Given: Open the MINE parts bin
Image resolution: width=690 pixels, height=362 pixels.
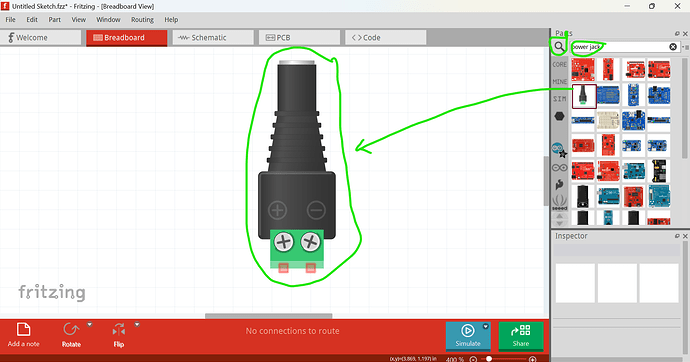Looking at the screenshot, I should point(559,82).
